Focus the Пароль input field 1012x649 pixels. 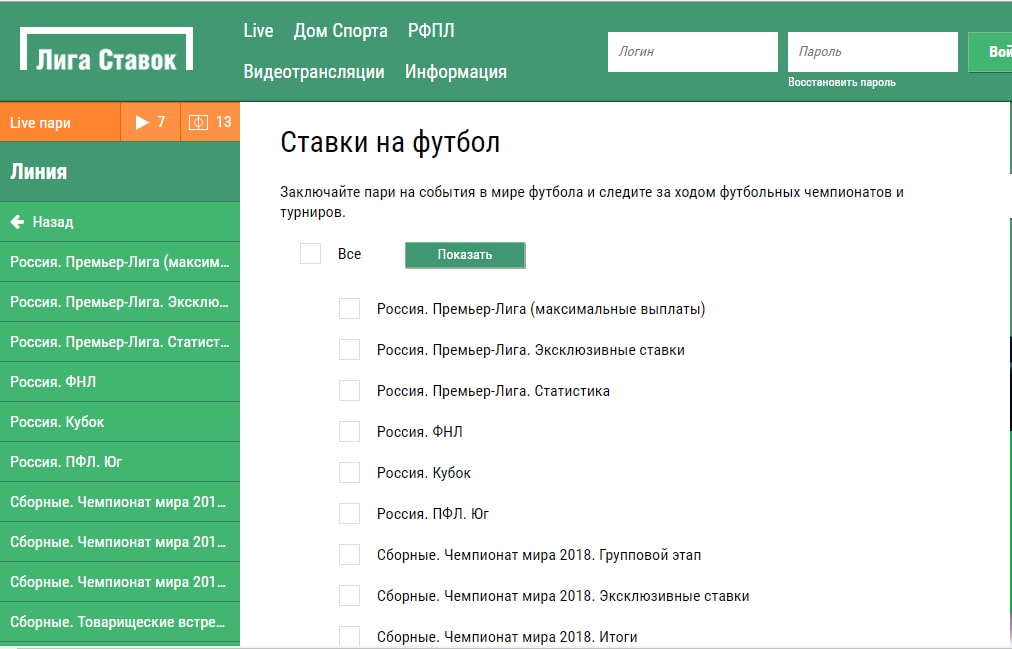point(872,52)
